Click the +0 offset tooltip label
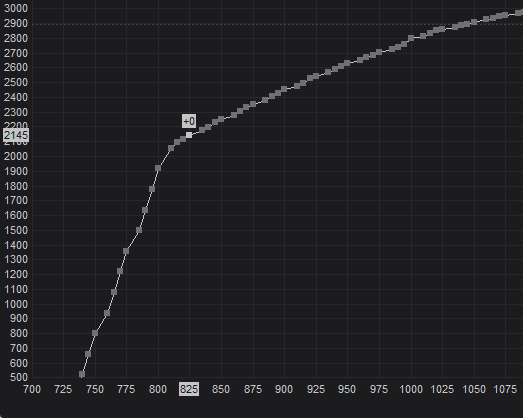523x418 pixels. point(189,121)
